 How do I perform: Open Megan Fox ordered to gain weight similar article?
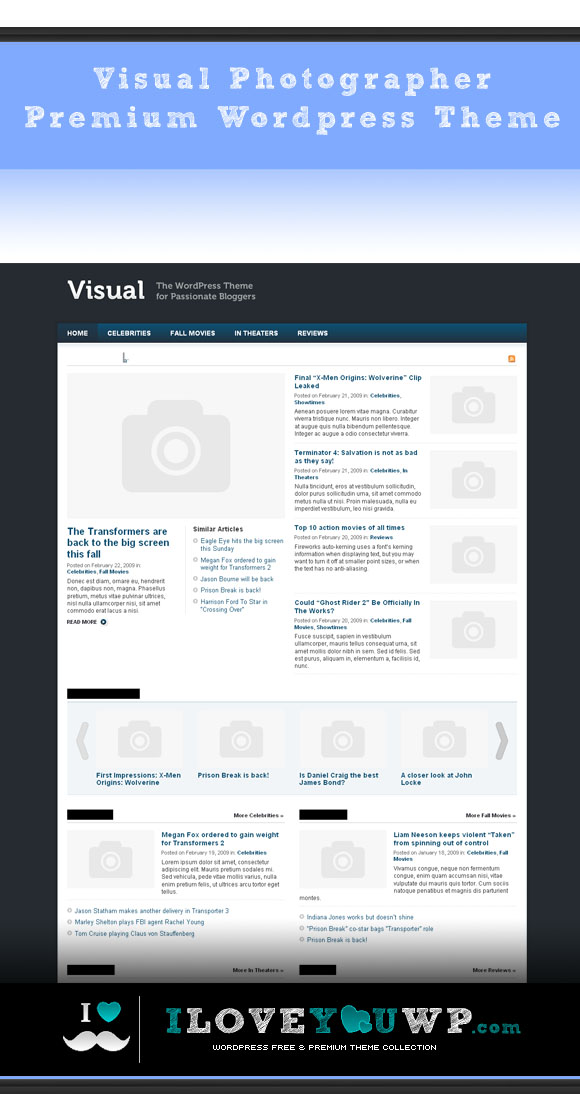[x=238, y=564]
